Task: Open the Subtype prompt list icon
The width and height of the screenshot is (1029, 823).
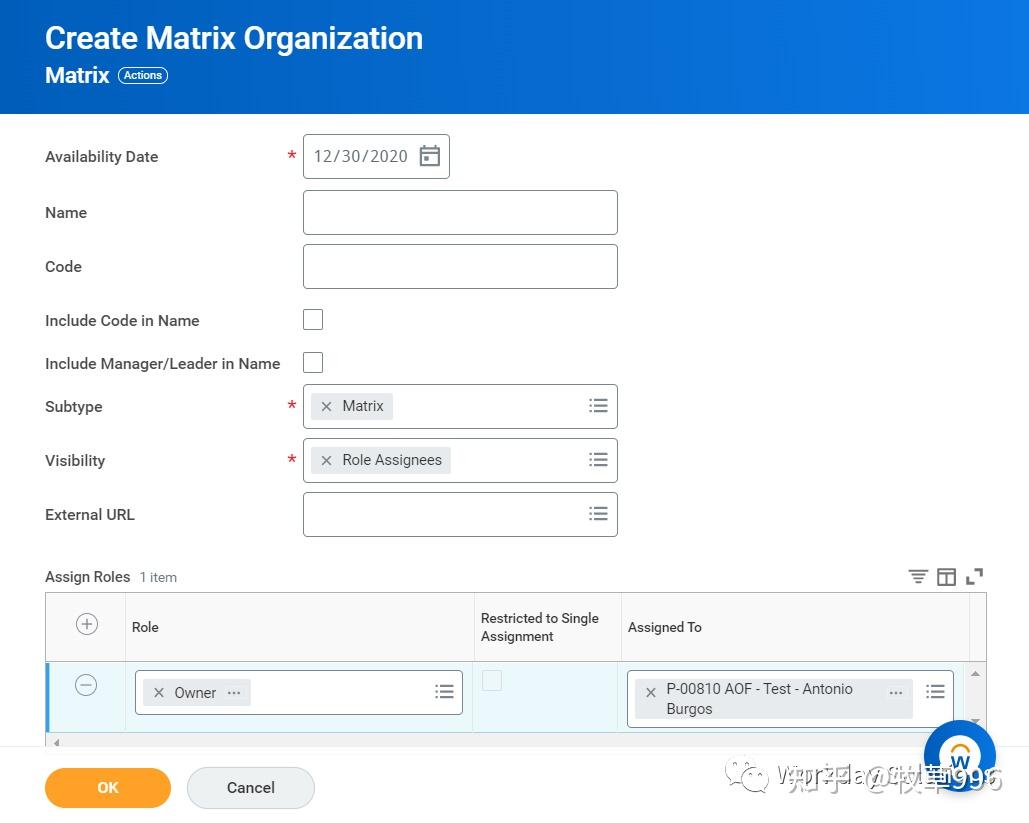Action: coord(598,406)
